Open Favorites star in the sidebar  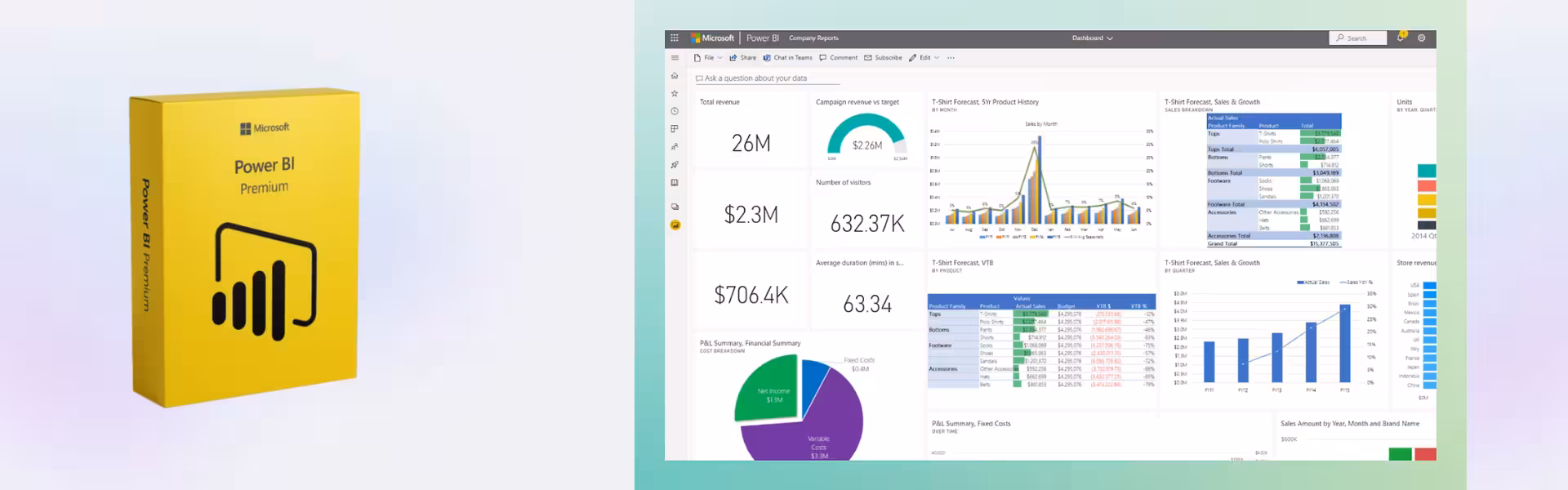pos(675,93)
